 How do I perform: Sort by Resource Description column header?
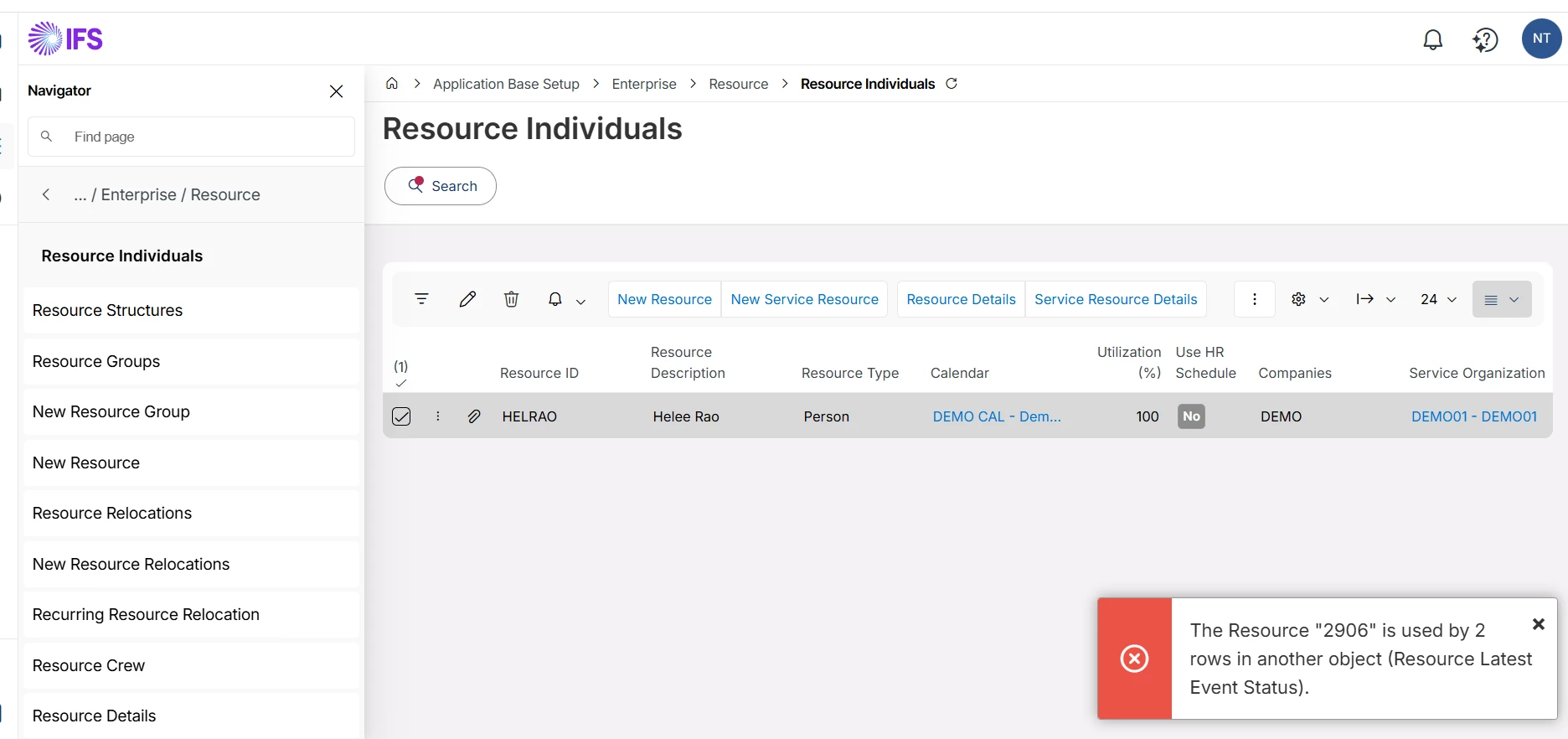[688, 363]
